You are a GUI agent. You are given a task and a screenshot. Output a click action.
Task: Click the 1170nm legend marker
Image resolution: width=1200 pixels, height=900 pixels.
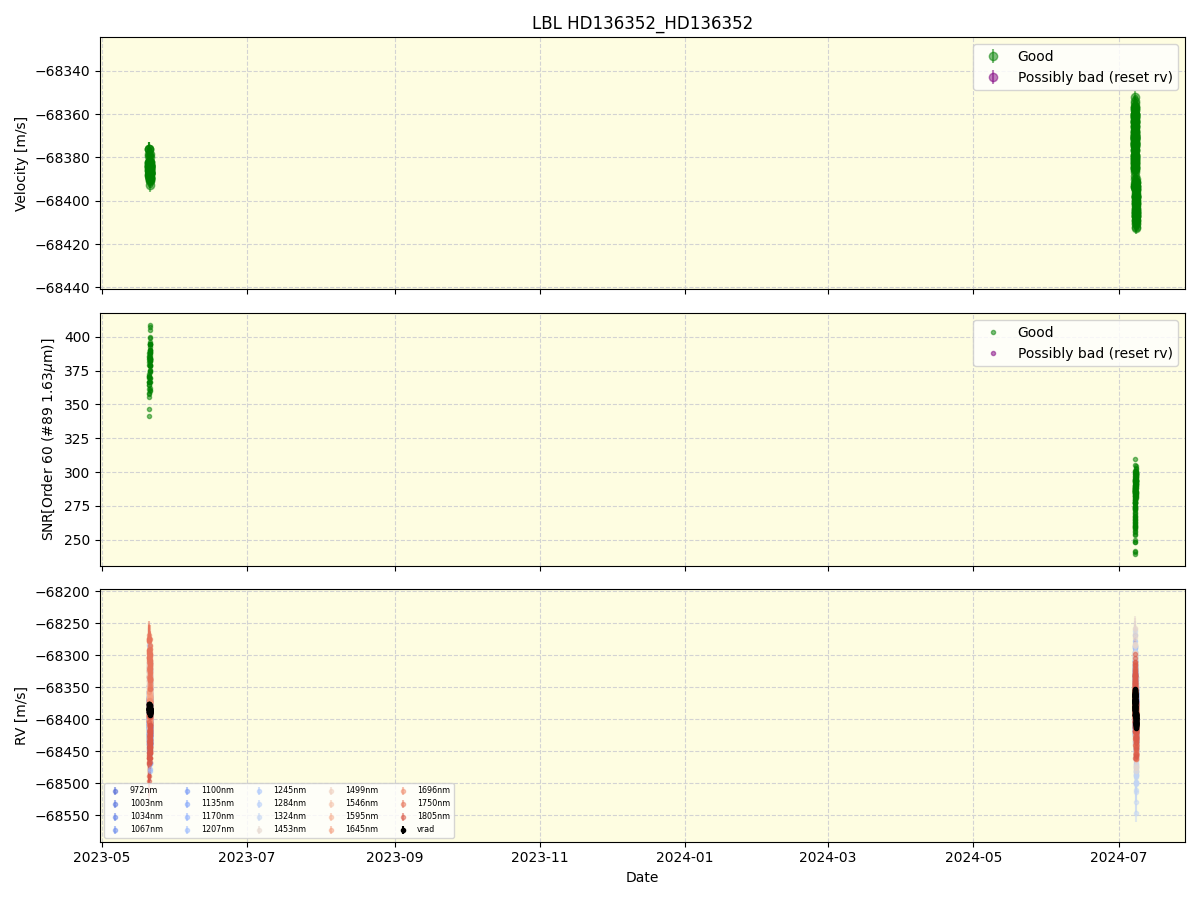(x=187, y=817)
